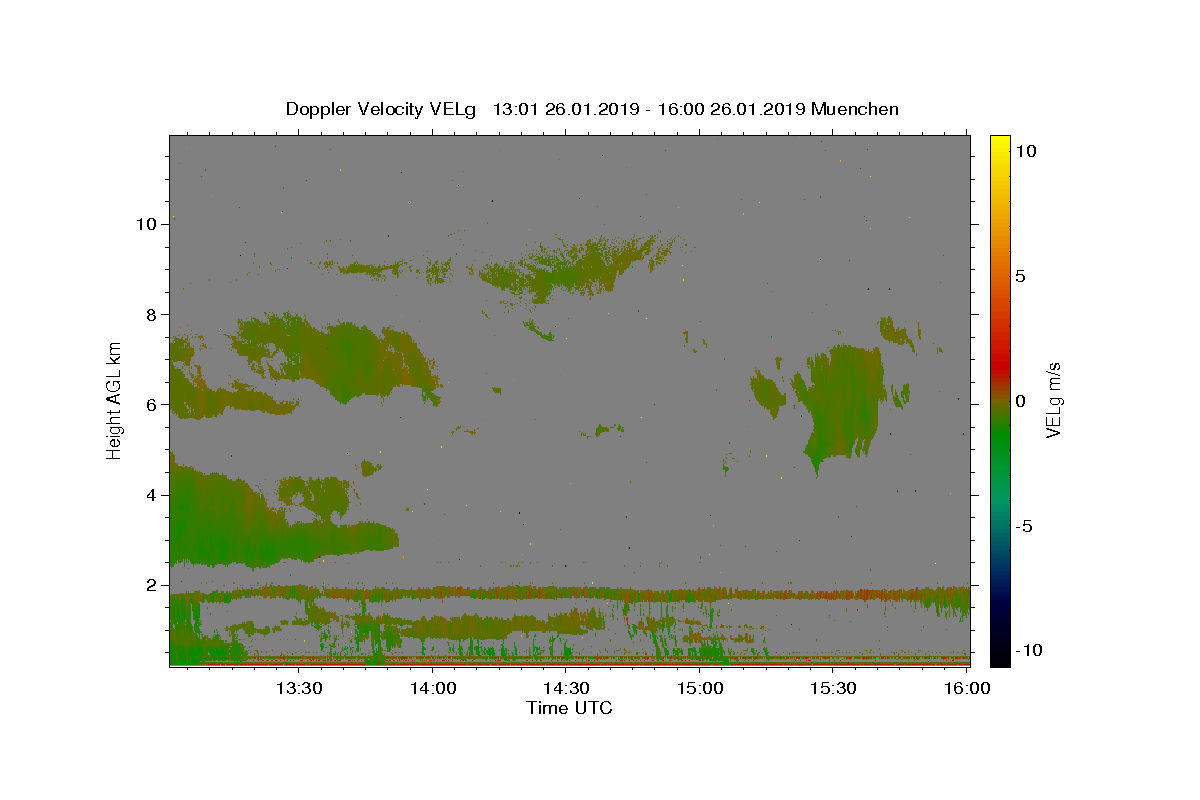Click the height axis label 10
Image resolution: width=1200 pixels, height=800 pixels.
click(146, 224)
